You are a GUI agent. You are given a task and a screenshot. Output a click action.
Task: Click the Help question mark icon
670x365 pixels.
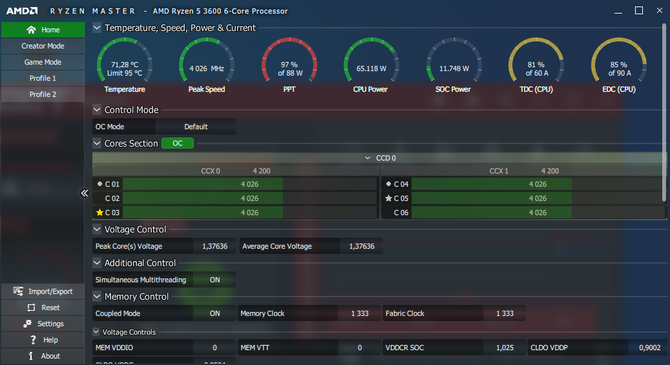(x=33, y=340)
